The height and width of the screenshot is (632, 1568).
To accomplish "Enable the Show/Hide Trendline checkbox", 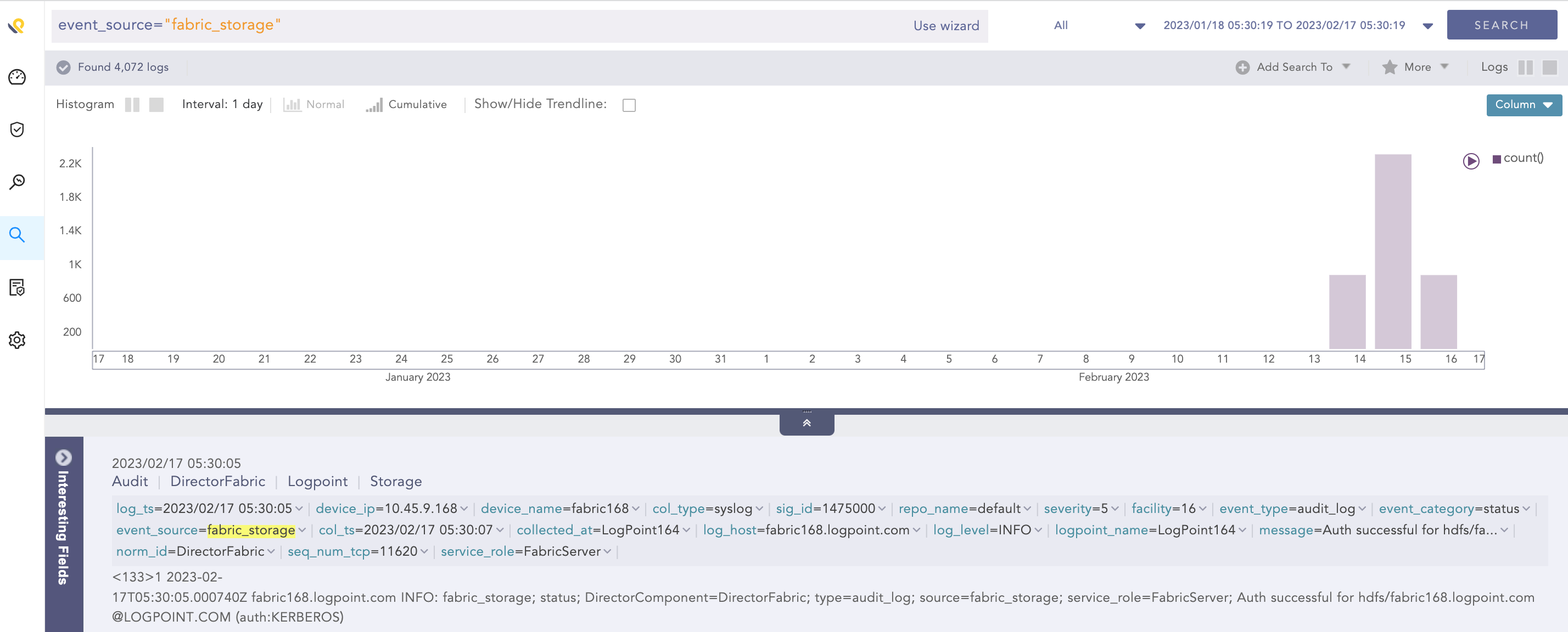I will [x=629, y=105].
